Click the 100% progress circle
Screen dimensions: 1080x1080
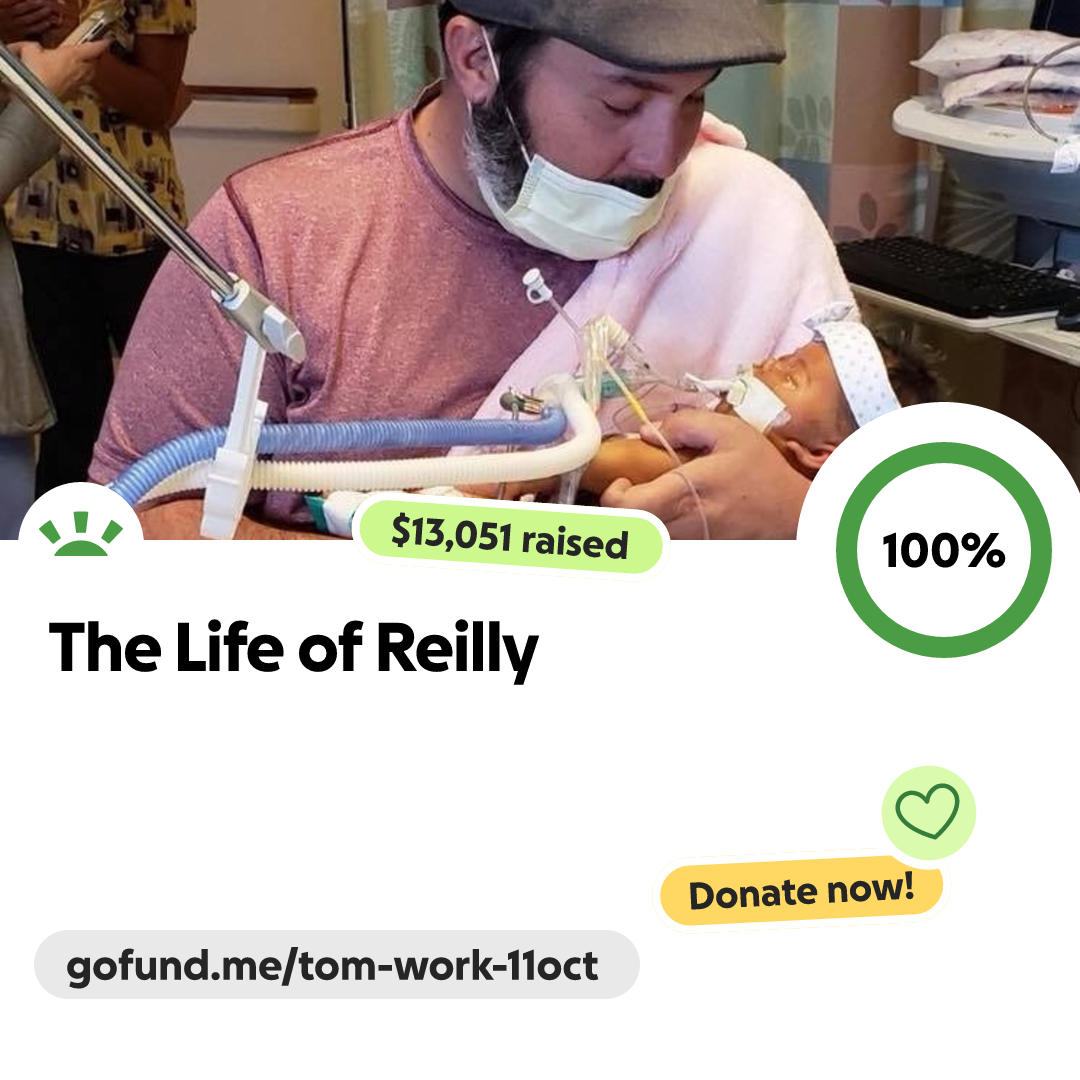pos(944,550)
